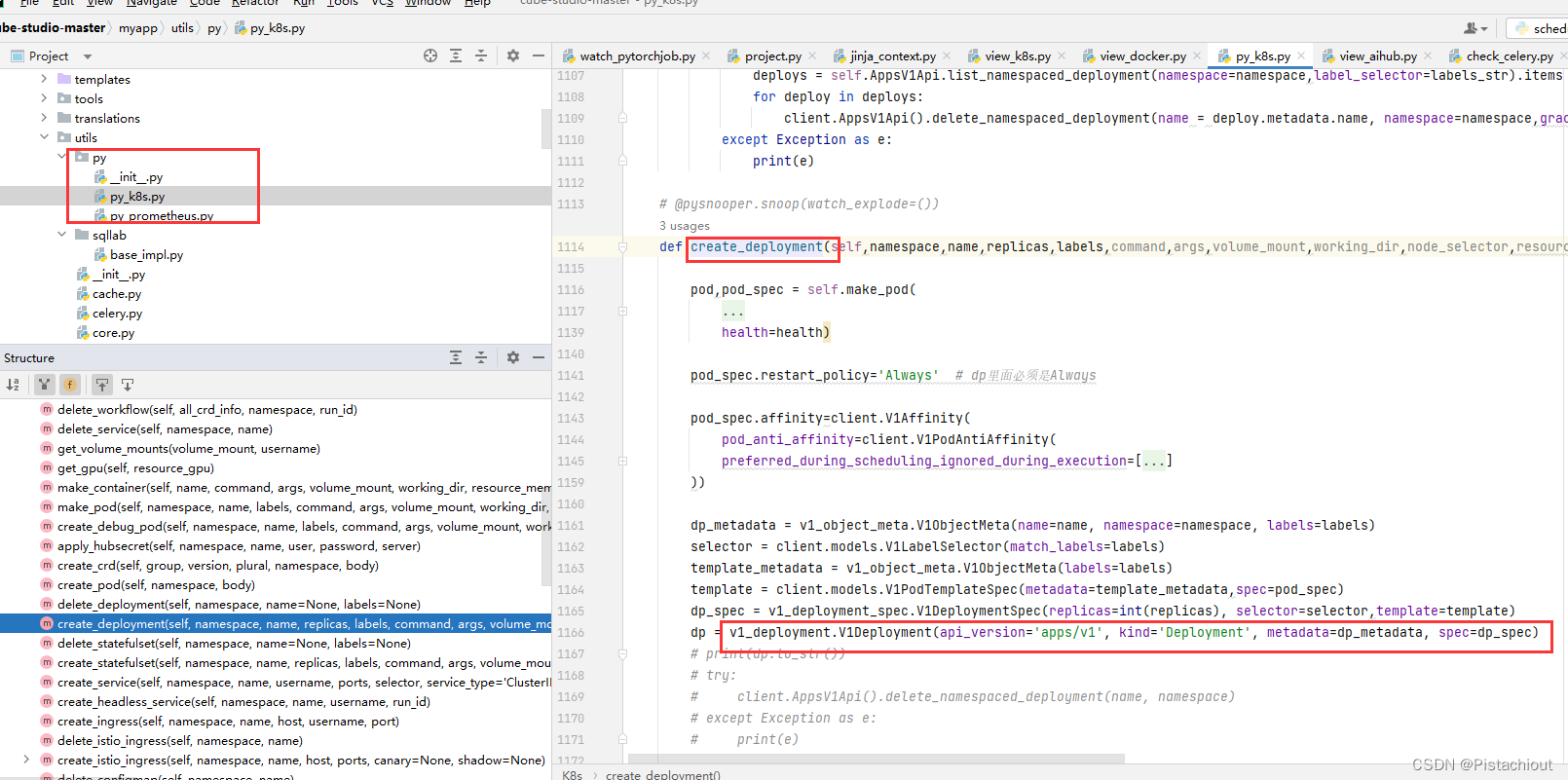Image resolution: width=1568 pixels, height=780 pixels.
Task: Select base_impl.py in project tree
Action: pos(146,255)
